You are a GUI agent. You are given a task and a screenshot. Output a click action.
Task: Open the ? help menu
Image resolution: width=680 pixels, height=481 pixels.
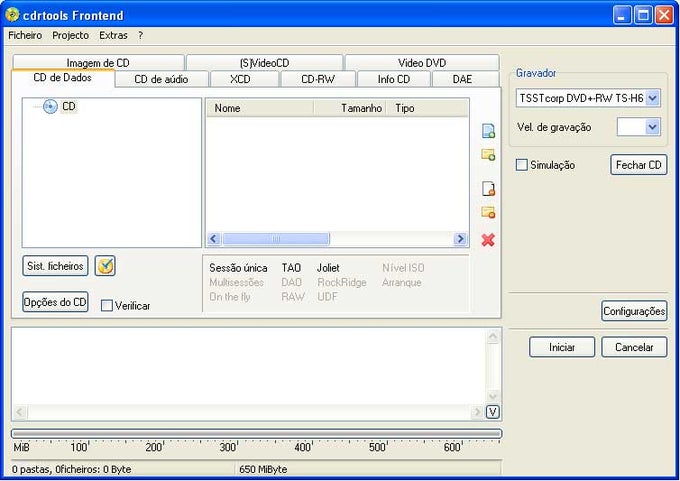click(141, 36)
